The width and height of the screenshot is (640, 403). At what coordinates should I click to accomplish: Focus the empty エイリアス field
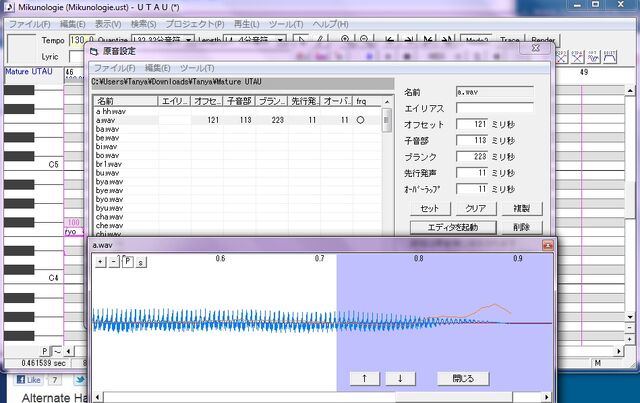[495, 108]
